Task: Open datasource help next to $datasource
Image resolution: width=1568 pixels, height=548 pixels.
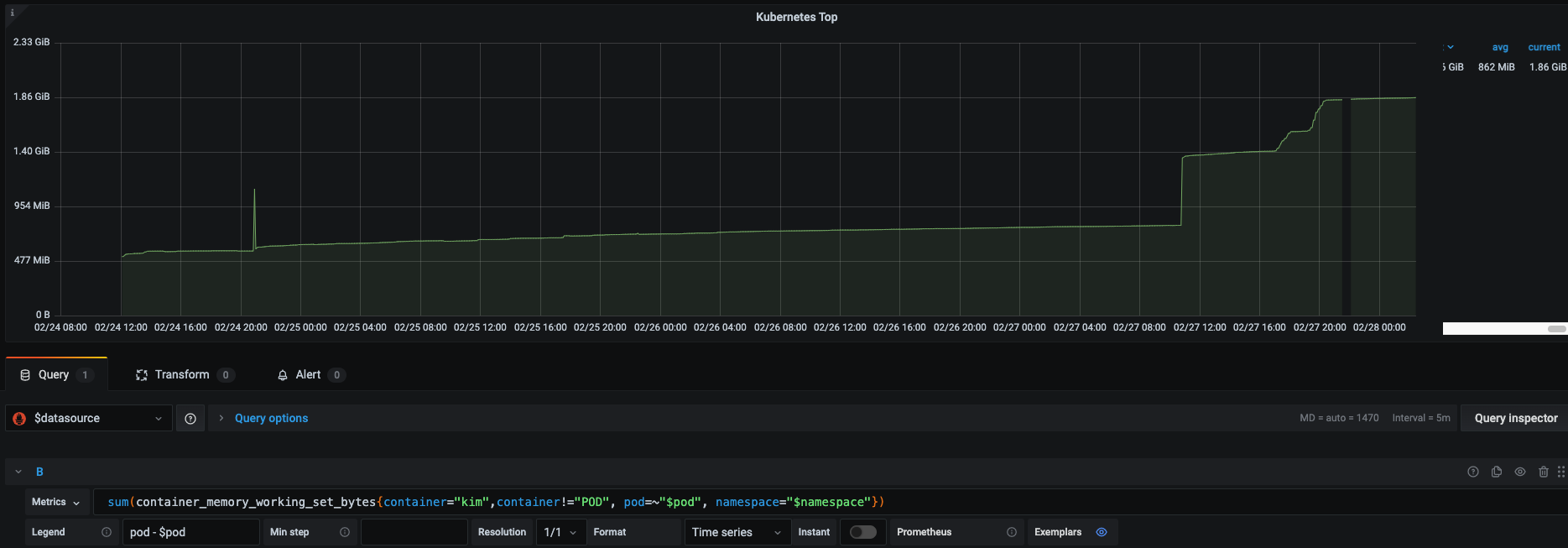Action: click(190, 419)
